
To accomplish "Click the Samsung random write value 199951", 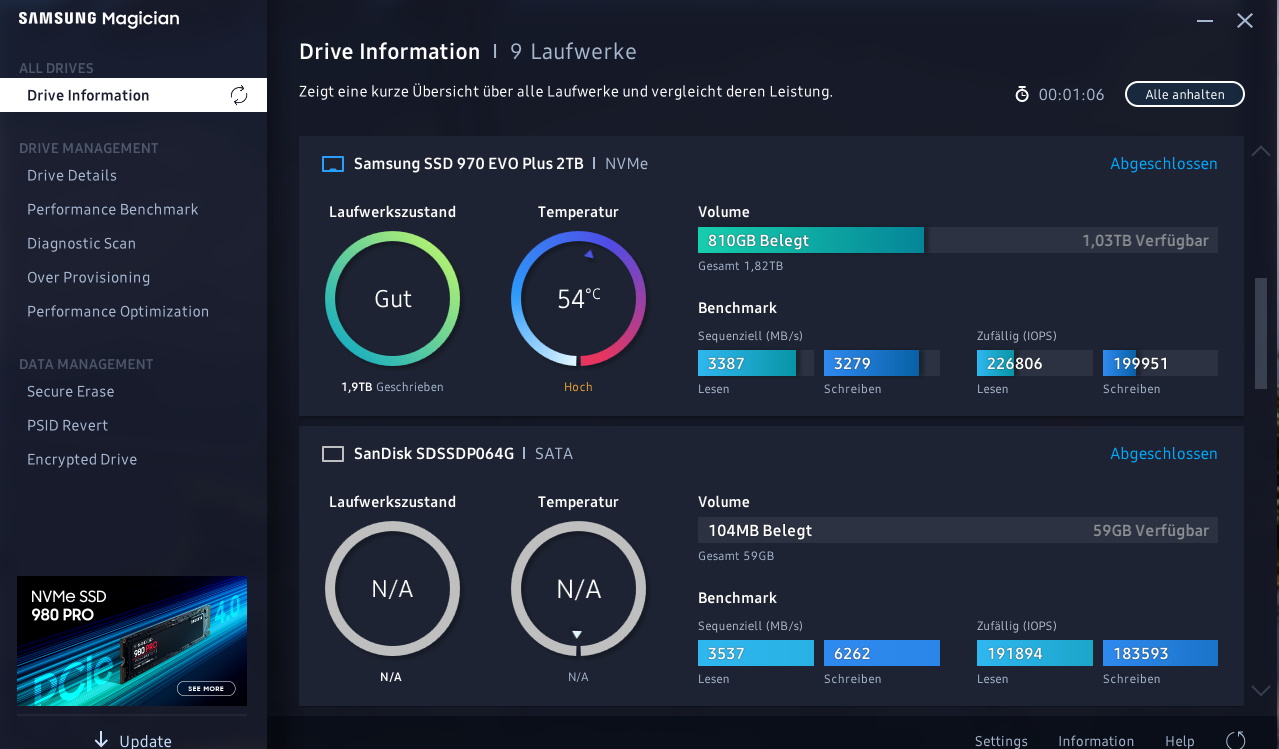I will coord(1160,363).
